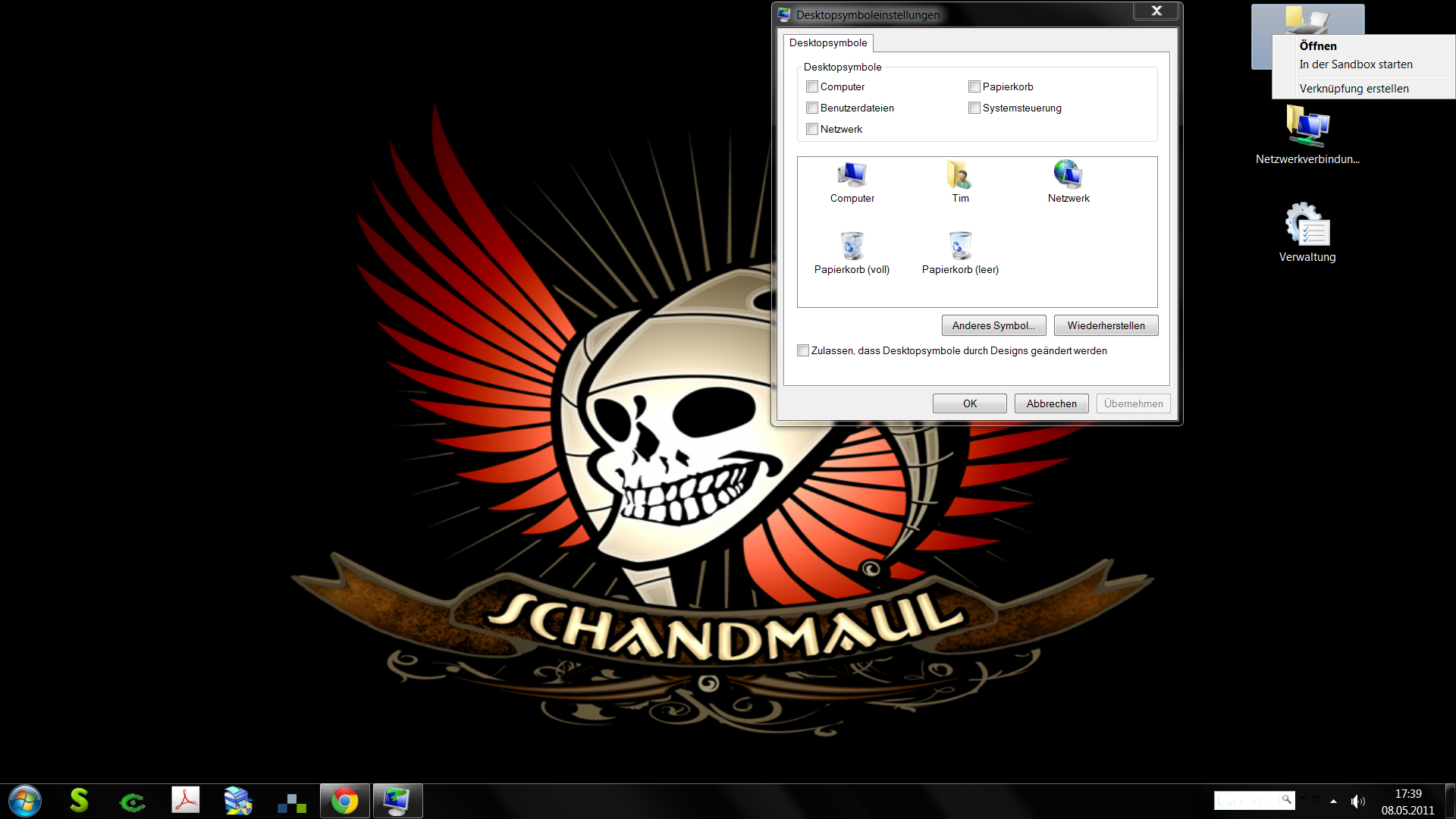
Task: Click the volume speaker tray icon
Action: (x=1357, y=802)
